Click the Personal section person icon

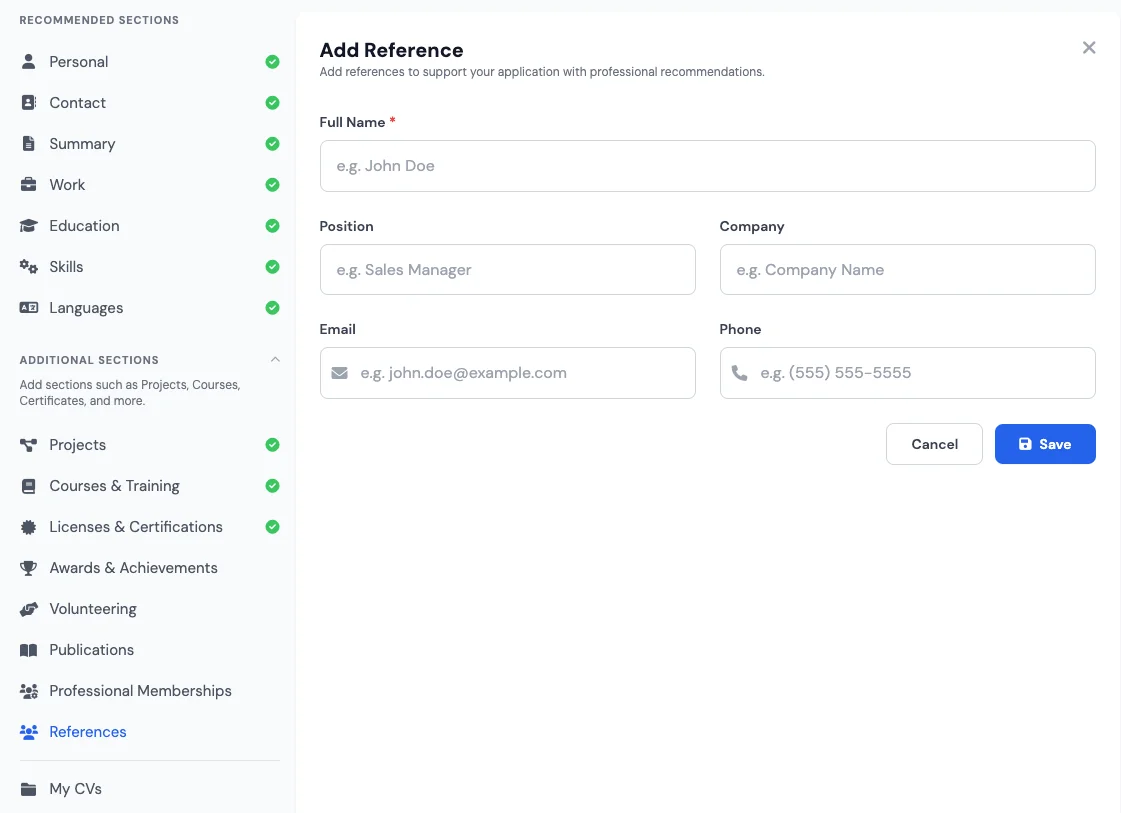[29, 61]
